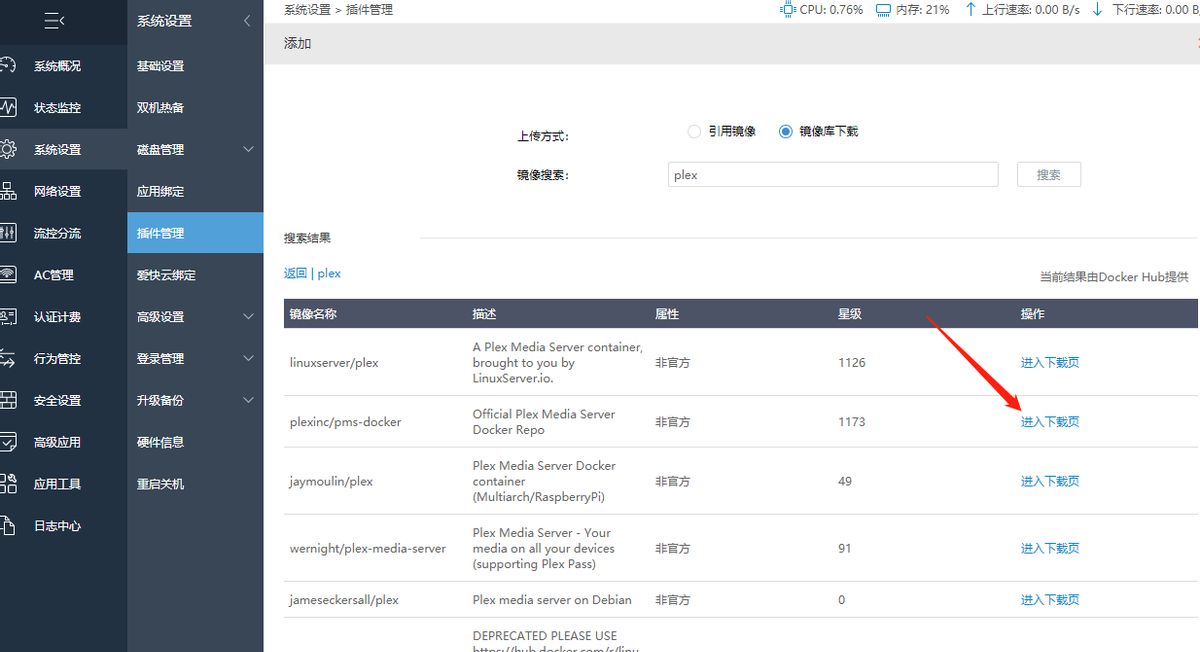This screenshot has height=652, width=1200.
Task: Click the linuxserver/plex image name
Action: pyautogui.click(x=334, y=363)
